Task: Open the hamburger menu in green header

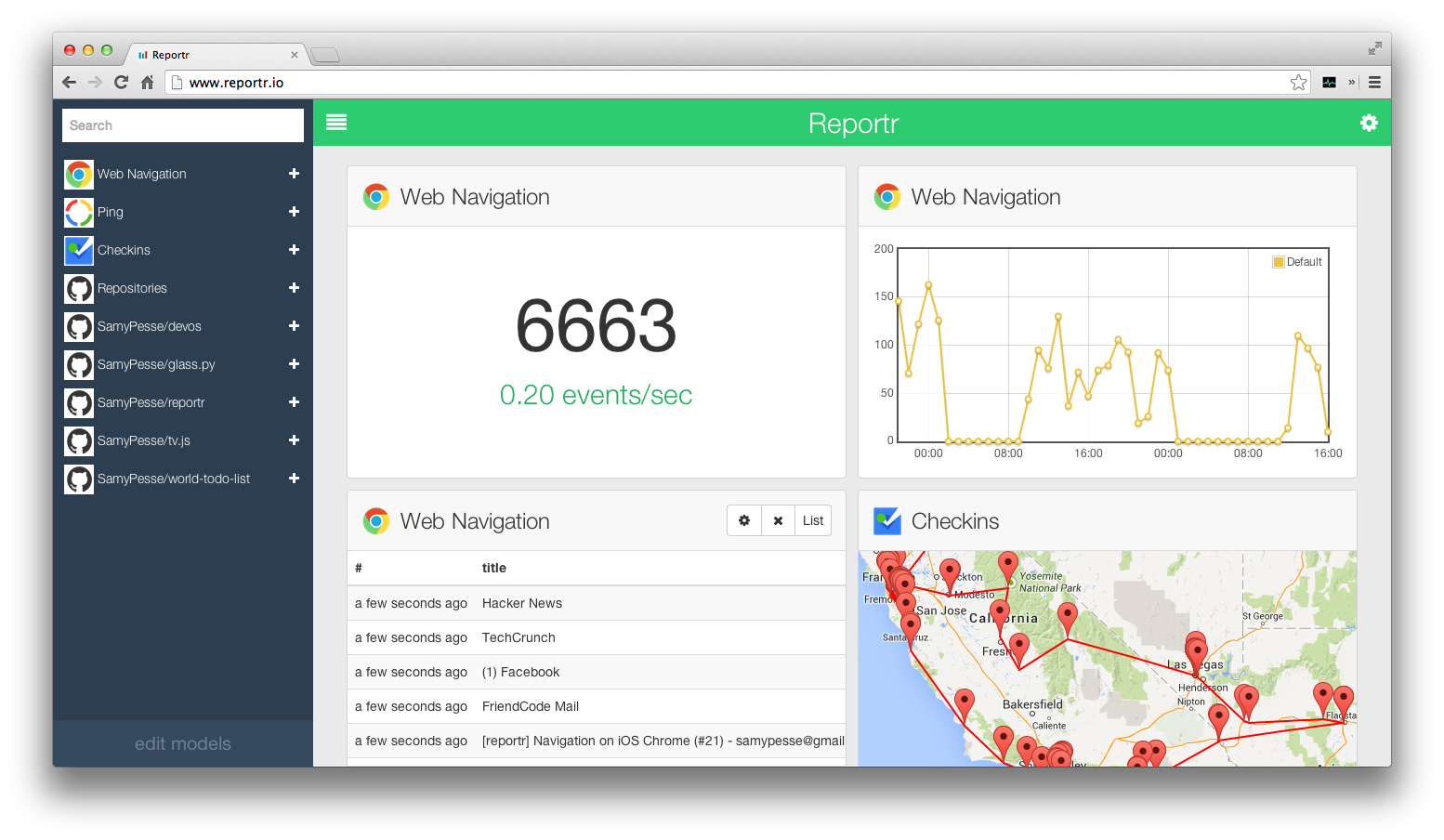Action: (x=336, y=123)
